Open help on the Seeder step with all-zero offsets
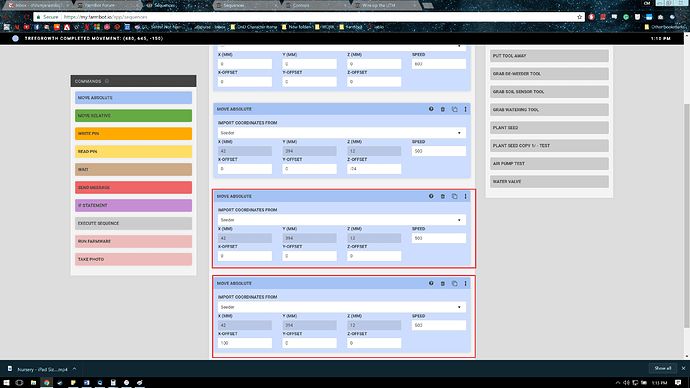Screen dimensions: 690x388 [431, 196]
